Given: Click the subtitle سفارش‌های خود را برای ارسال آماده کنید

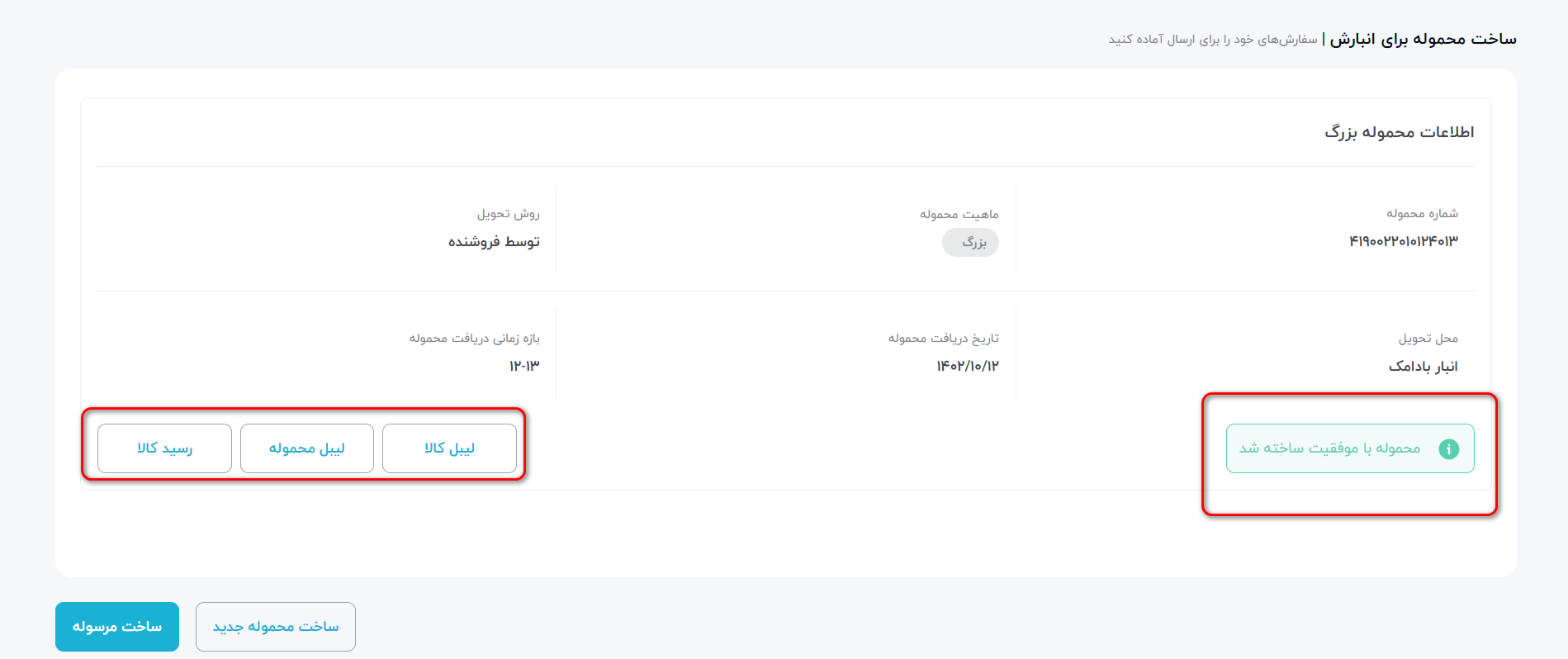Looking at the screenshot, I should 1213,40.
